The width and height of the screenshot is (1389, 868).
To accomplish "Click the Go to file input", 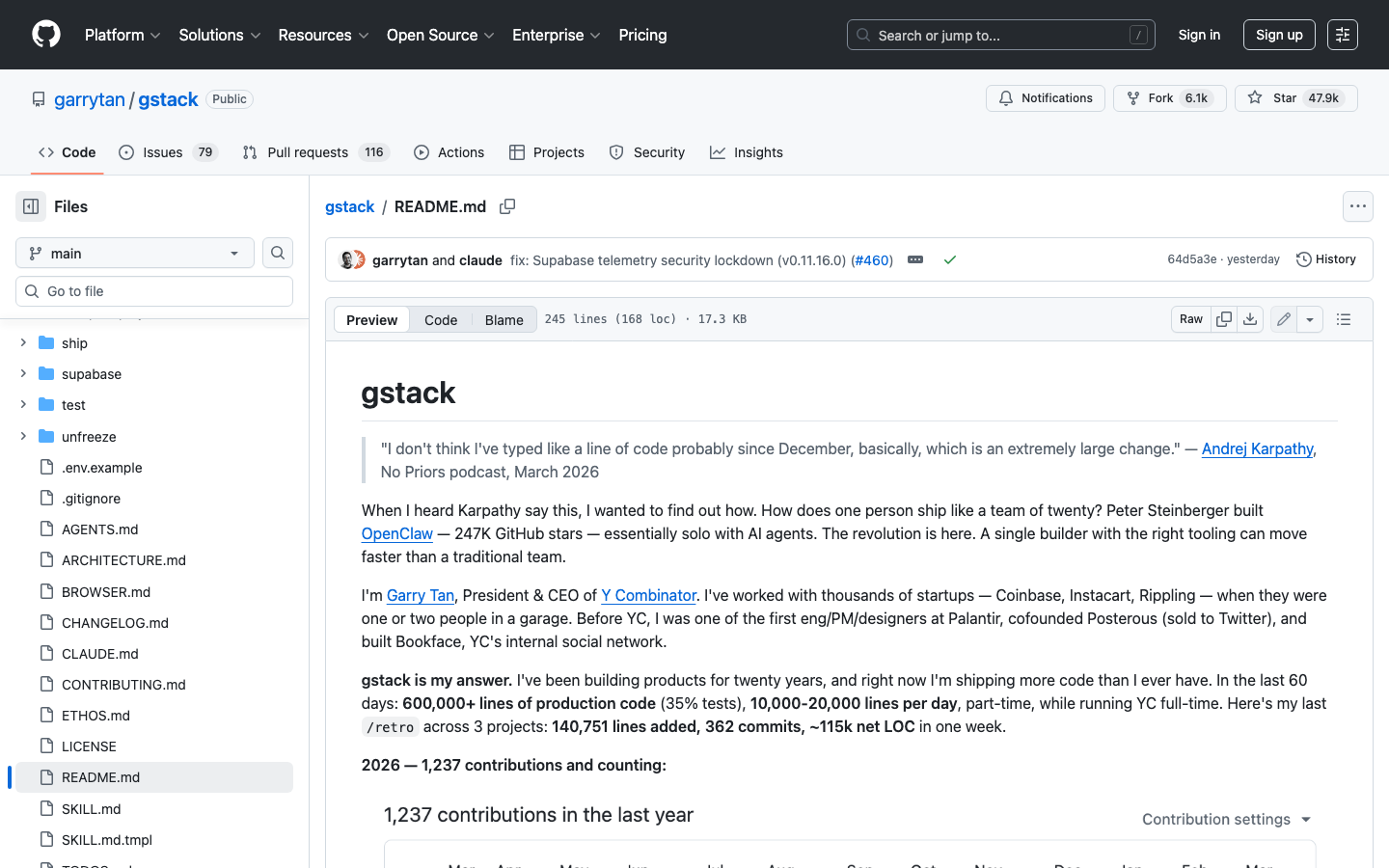I will click(154, 291).
